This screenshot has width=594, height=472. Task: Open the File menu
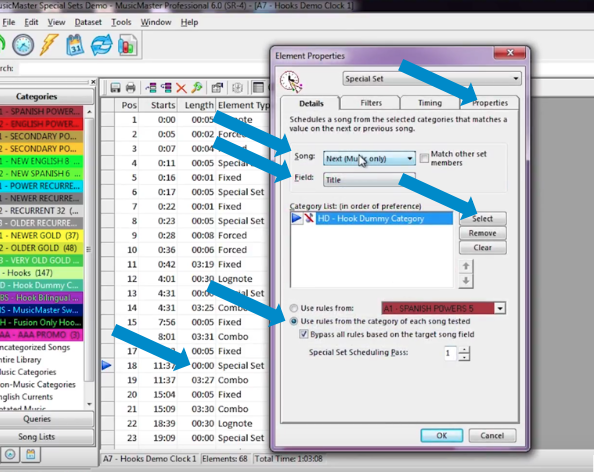coord(8,22)
